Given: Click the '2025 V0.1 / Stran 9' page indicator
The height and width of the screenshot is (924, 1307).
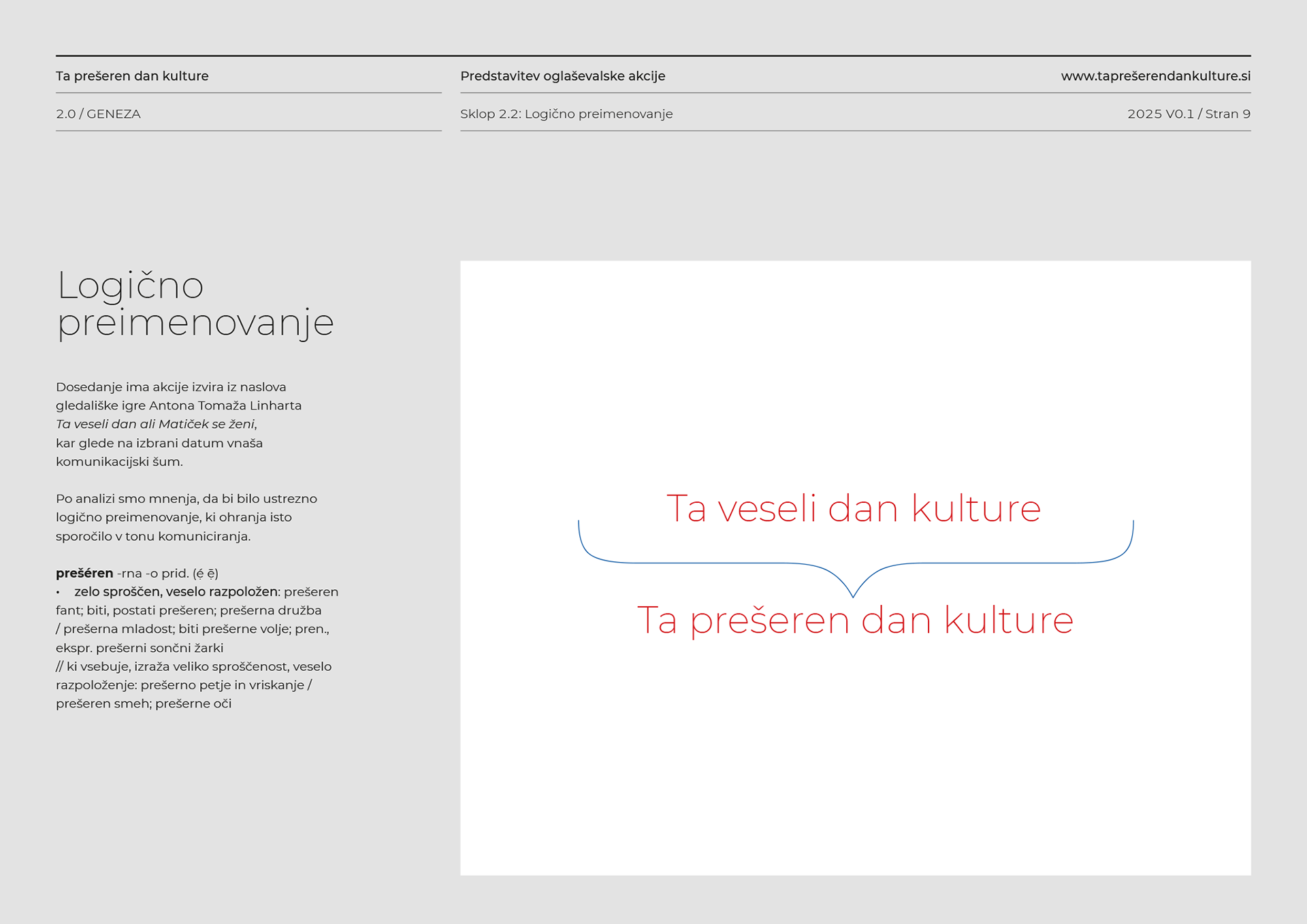Looking at the screenshot, I should click(x=1188, y=114).
